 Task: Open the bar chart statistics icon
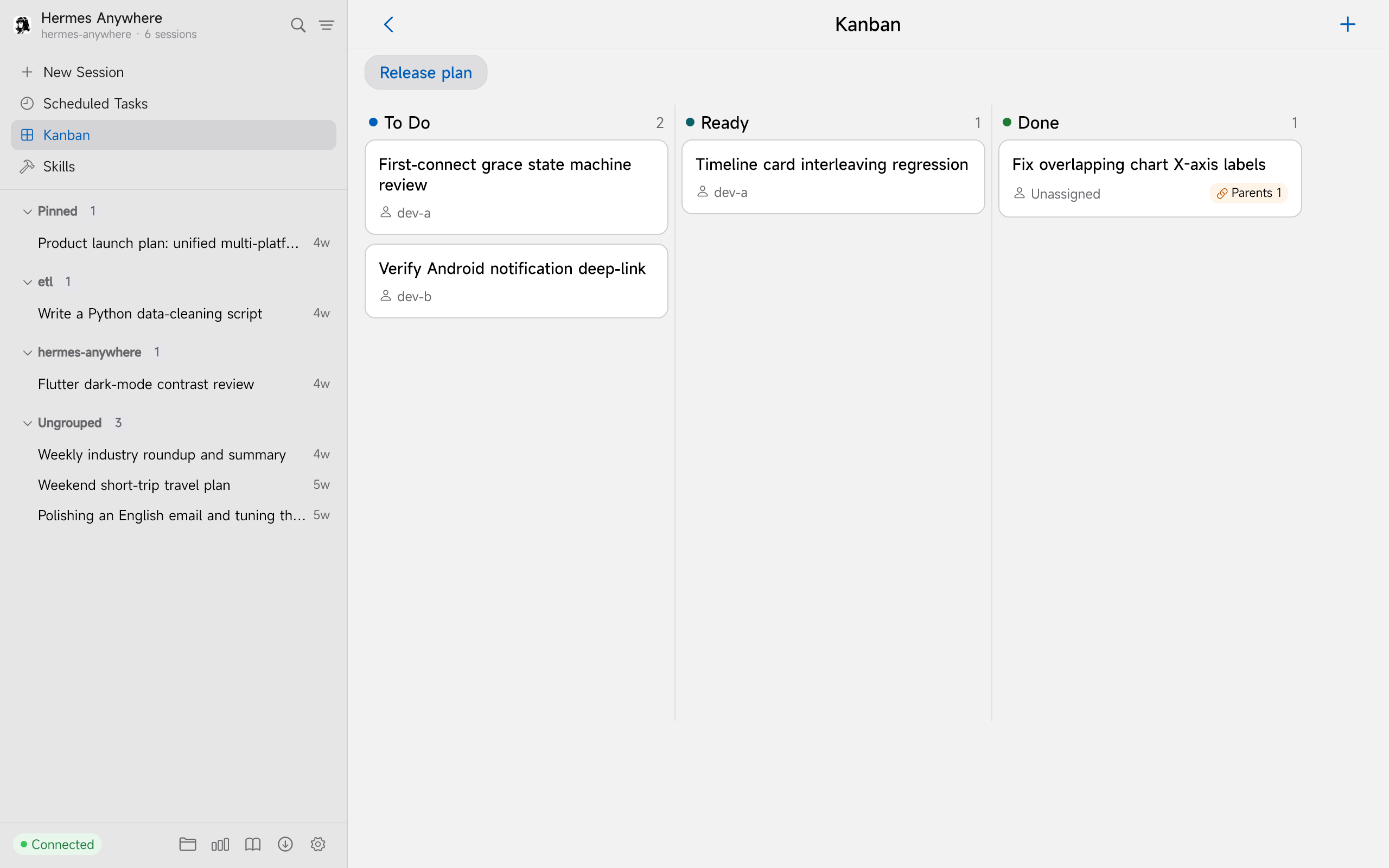220,844
